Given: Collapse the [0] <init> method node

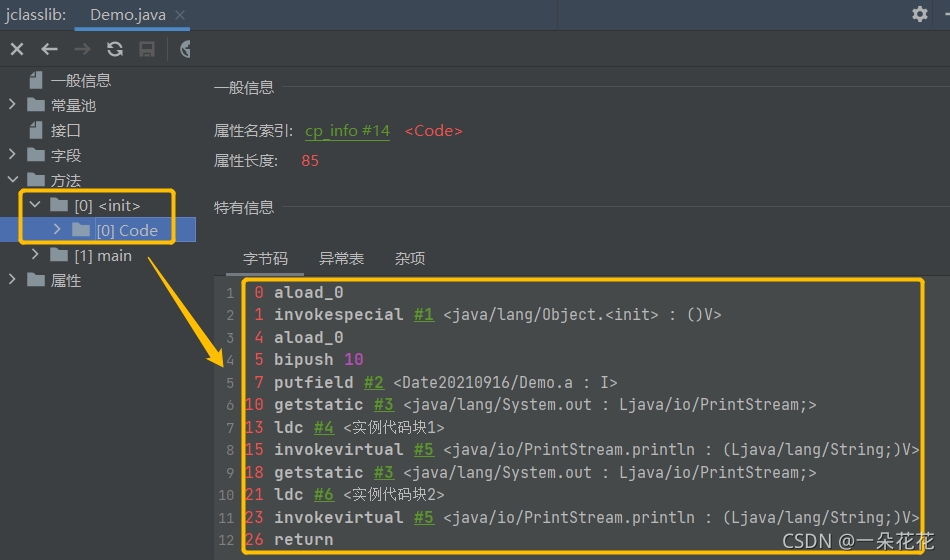Looking at the screenshot, I should tap(35, 204).
